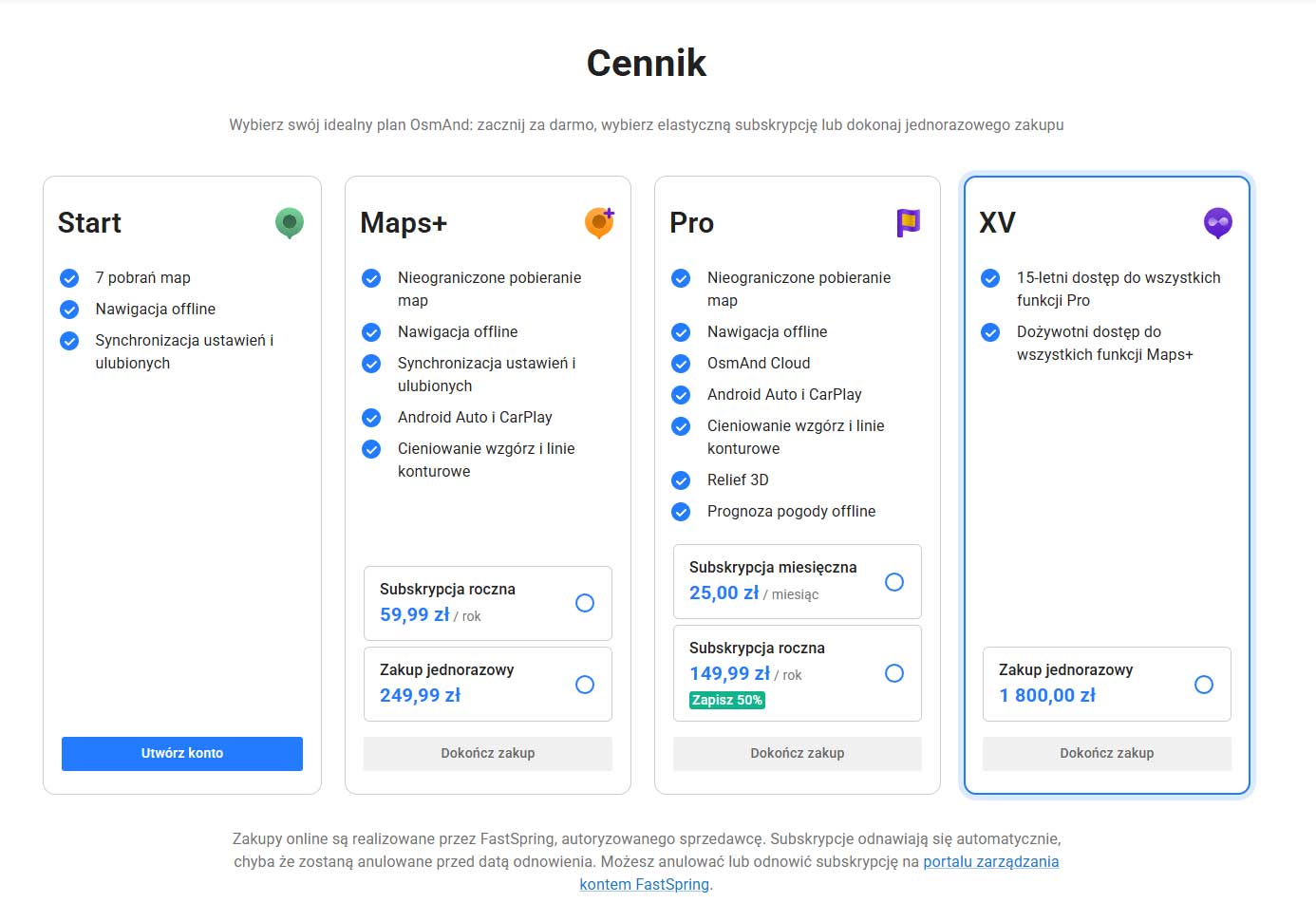Image resolution: width=1316 pixels, height=903 pixels.
Task: Open the FastSpring account management portal link
Action: point(990,862)
